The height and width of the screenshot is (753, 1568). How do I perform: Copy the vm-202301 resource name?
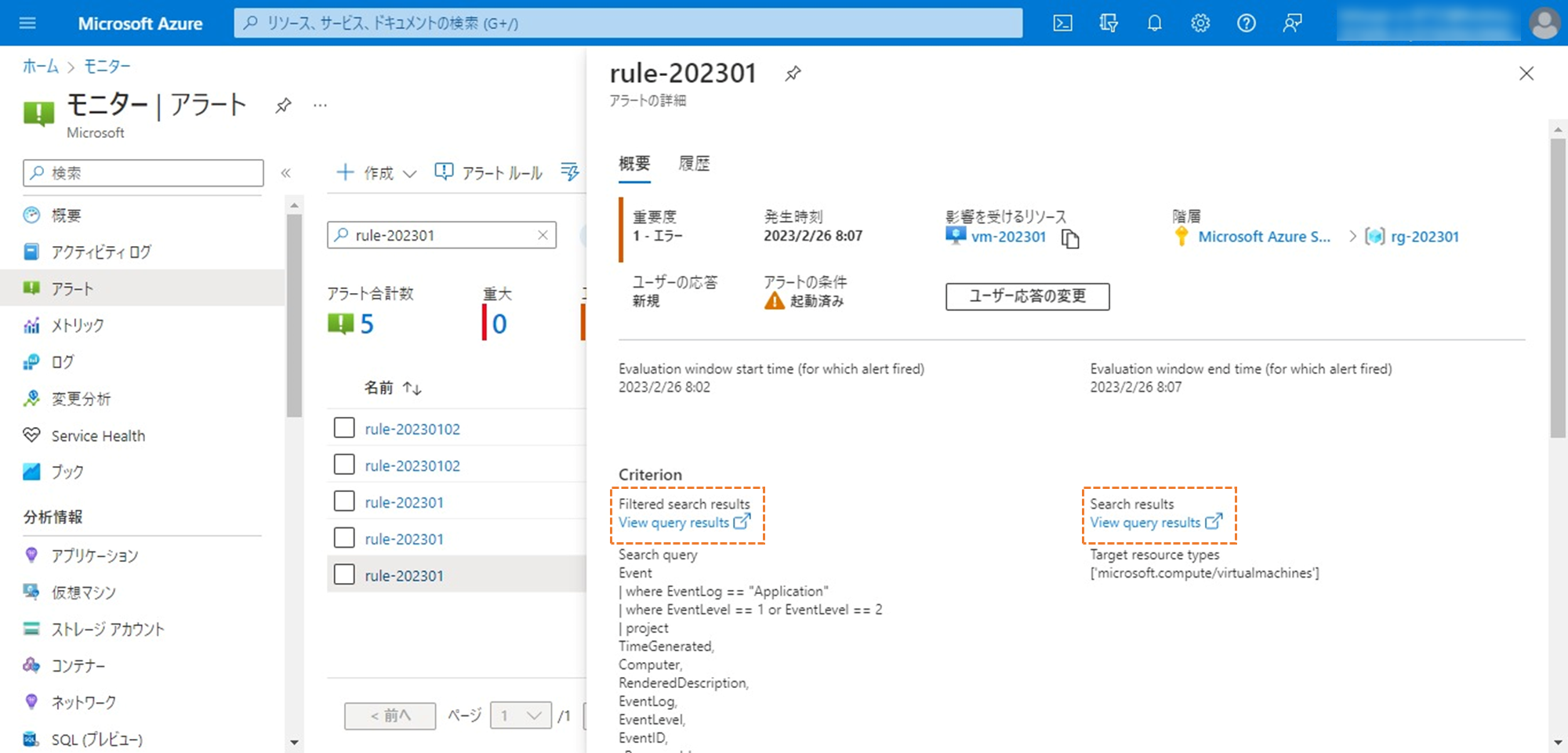tap(1070, 238)
